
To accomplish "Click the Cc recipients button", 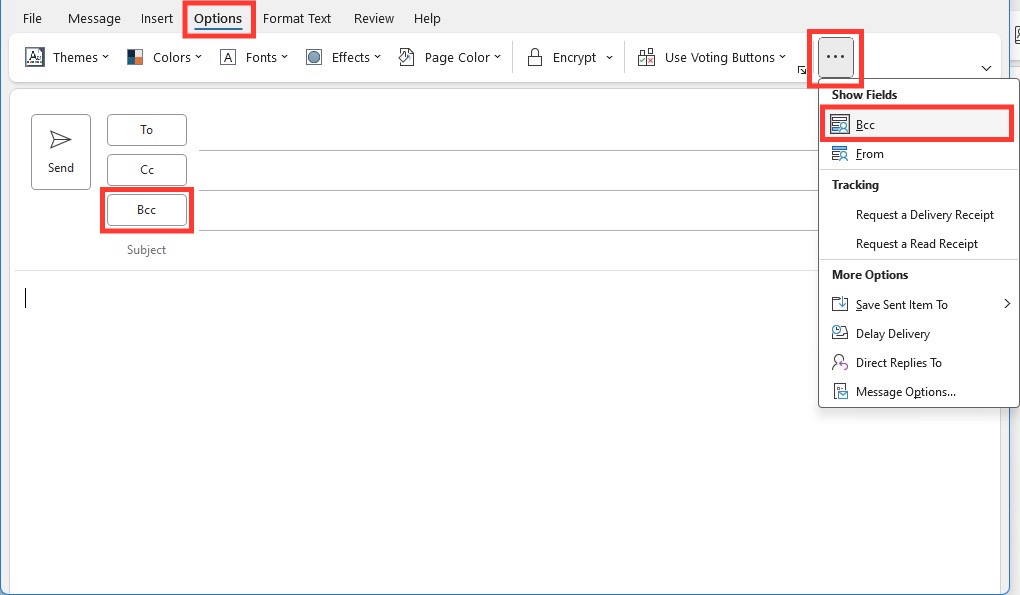I will (x=146, y=170).
